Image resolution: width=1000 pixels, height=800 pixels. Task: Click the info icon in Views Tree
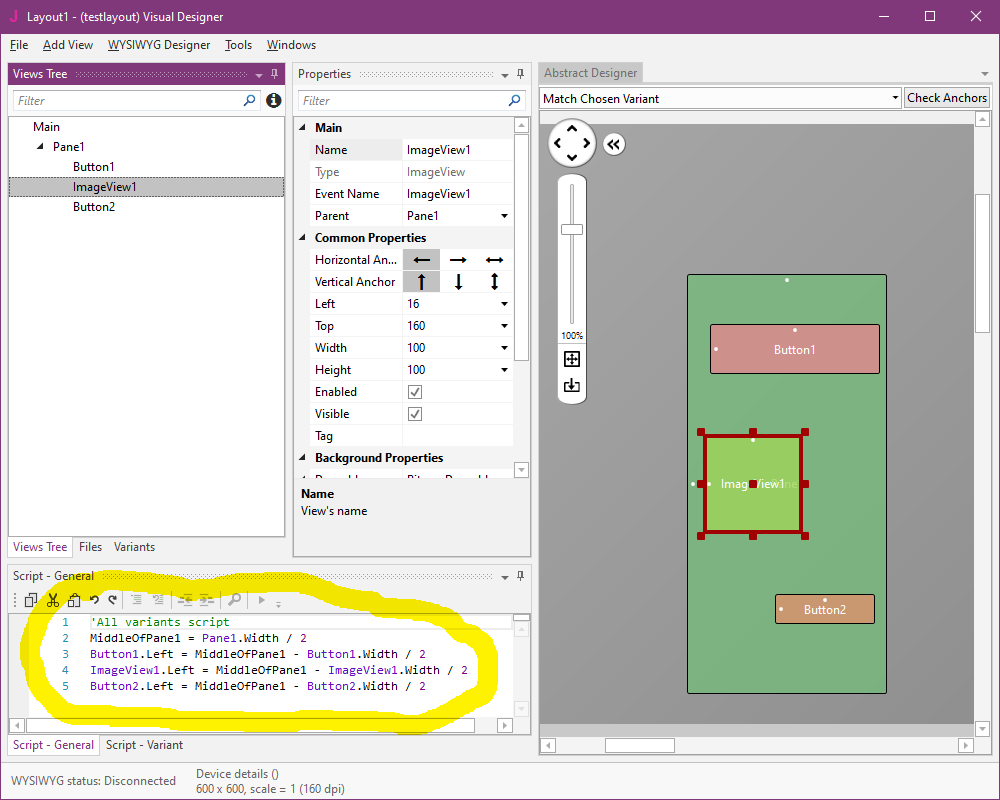(274, 100)
